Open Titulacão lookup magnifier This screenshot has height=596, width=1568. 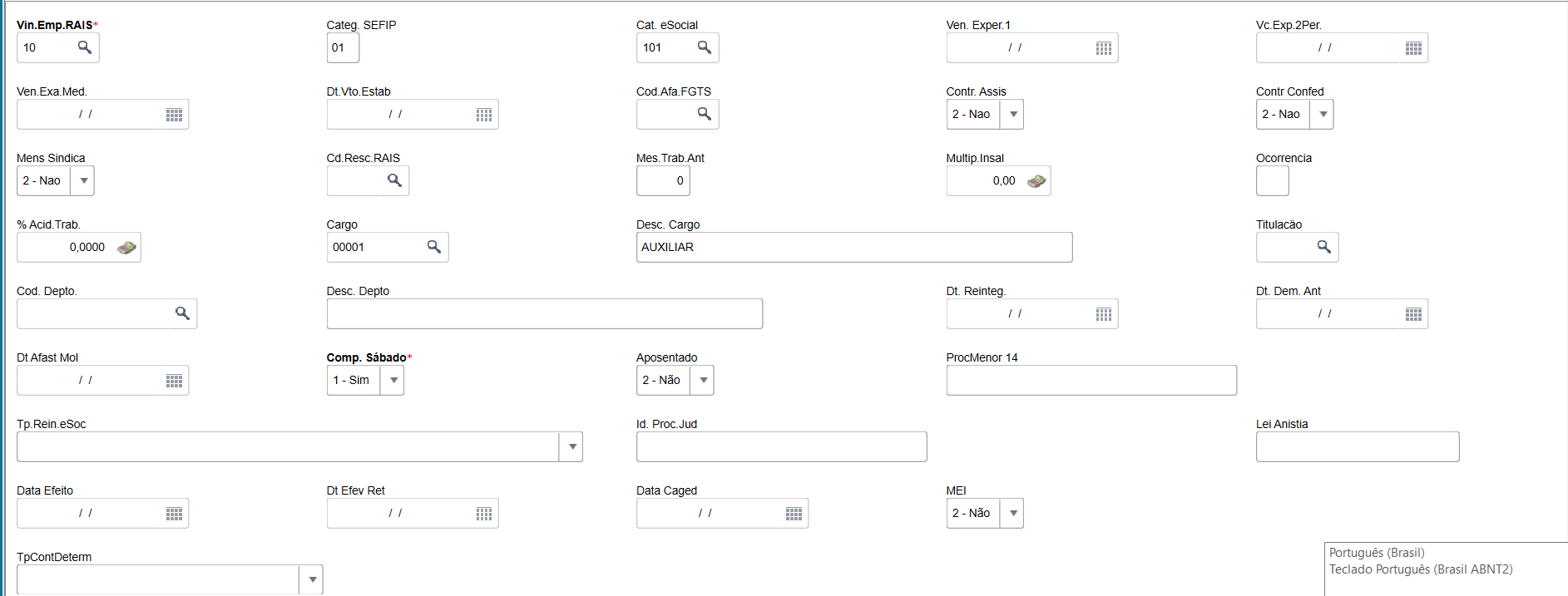click(x=1324, y=247)
